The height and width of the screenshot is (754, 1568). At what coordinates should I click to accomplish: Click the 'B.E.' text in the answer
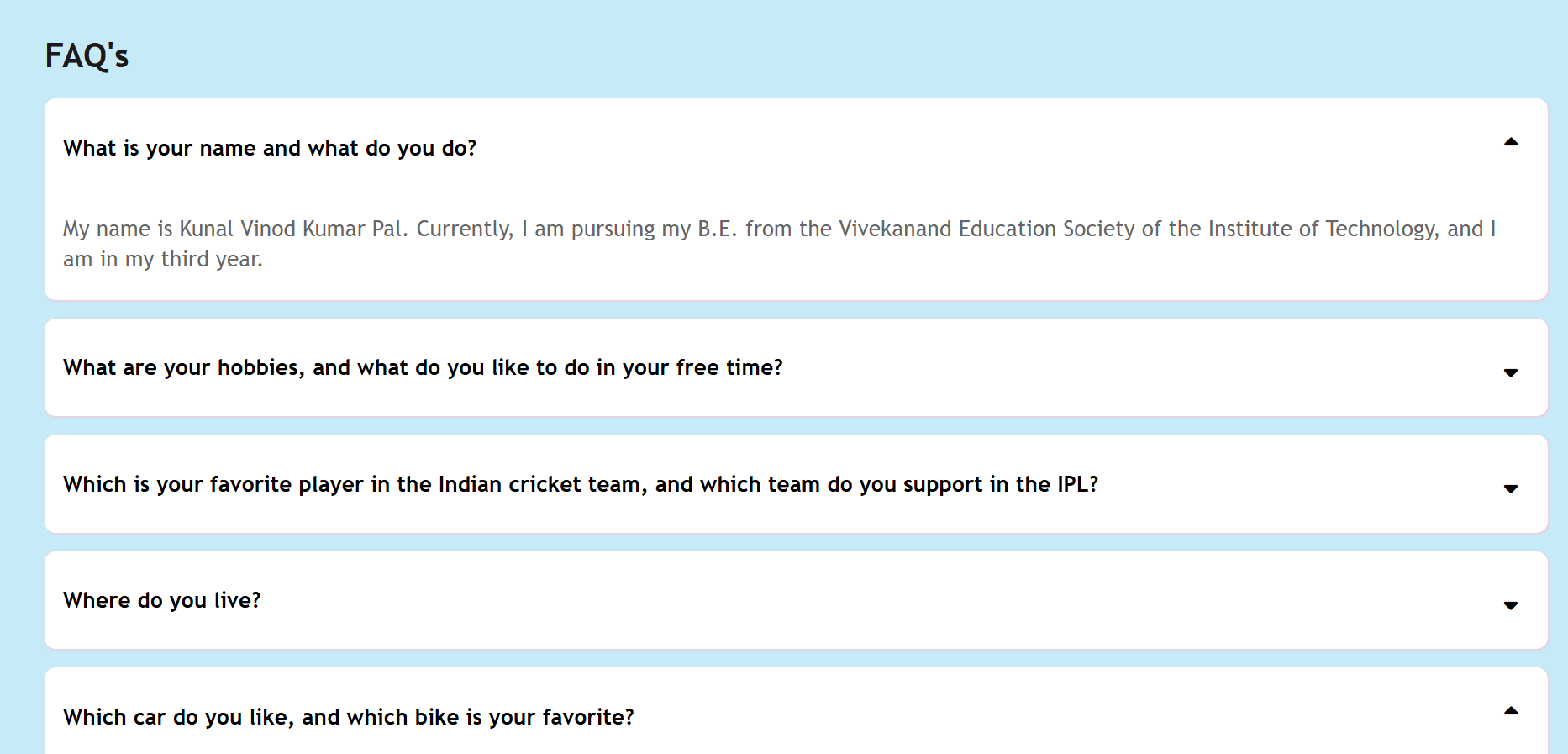pos(717,229)
